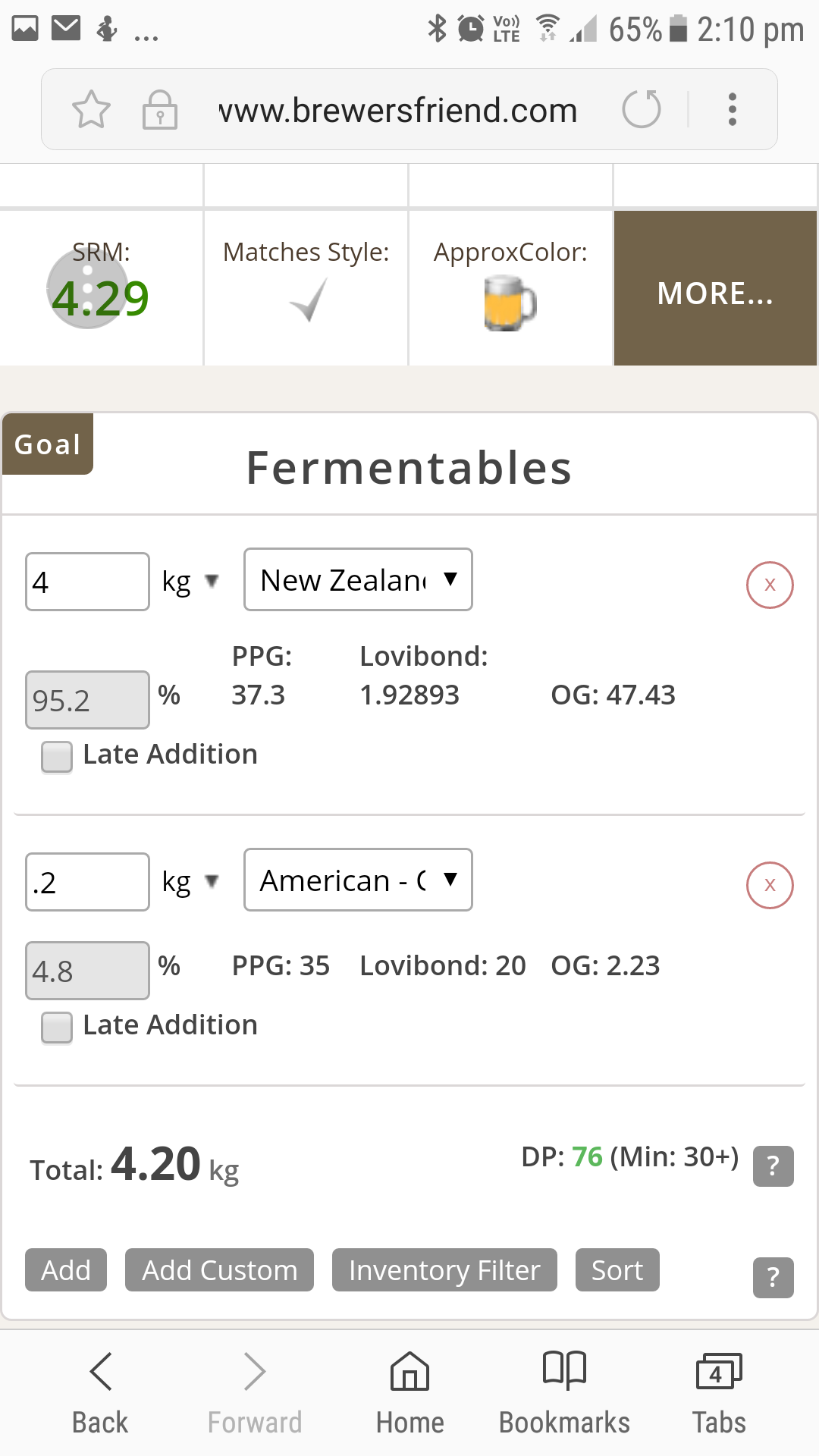819x1456 pixels.
Task: Remove the New Zealand fermentable row
Action: click(770, 585)
